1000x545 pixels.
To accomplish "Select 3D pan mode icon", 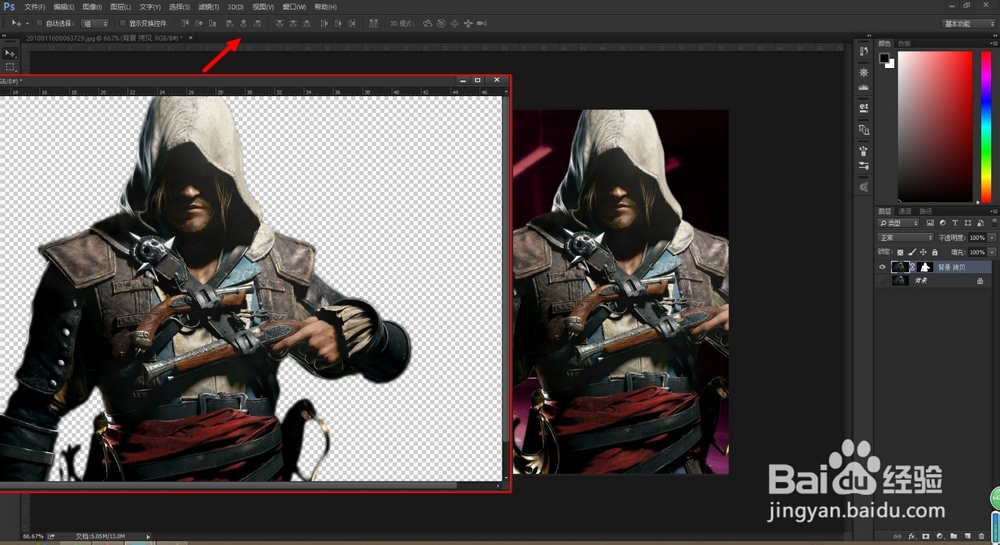I will [455, 23].
